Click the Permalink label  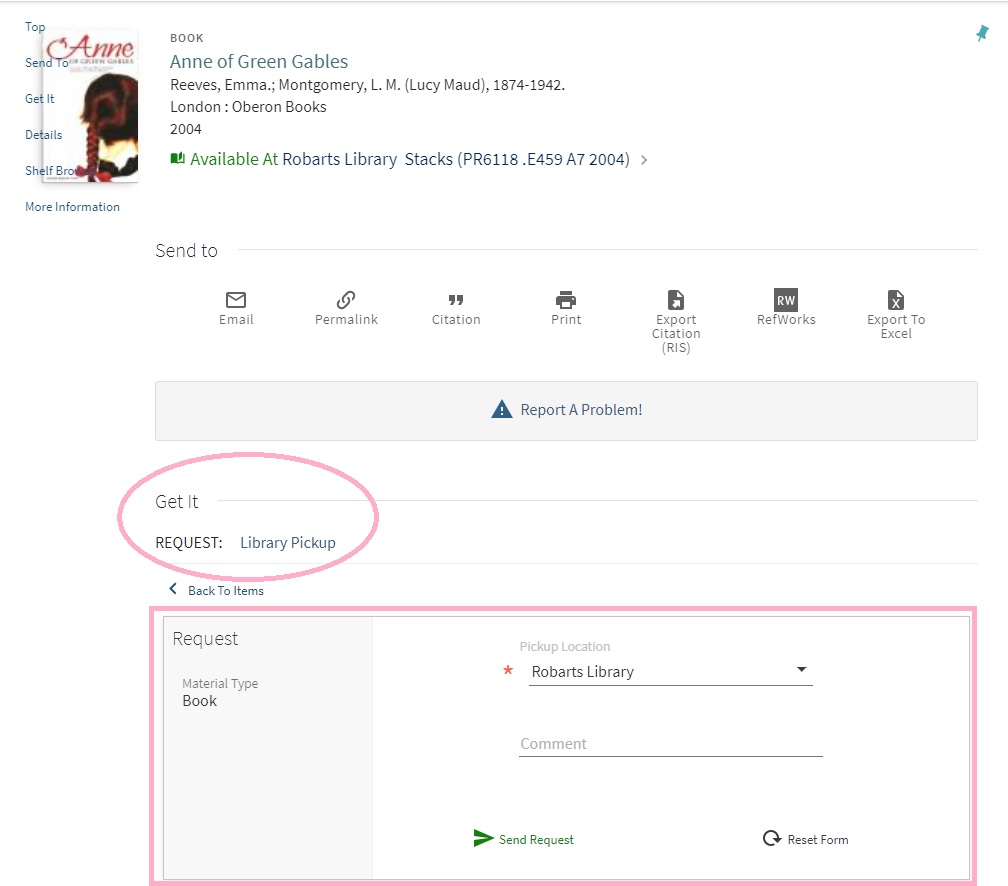pyautogui.click(x=346, y=320)
